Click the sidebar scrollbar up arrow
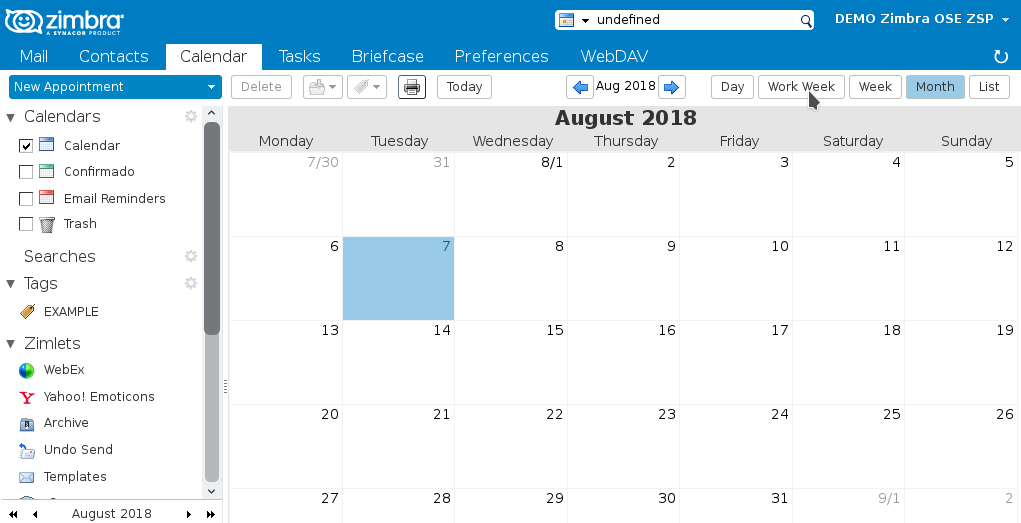Viewport: 1021px width, 523px height. pyautogui.click(x=211, y=113)
